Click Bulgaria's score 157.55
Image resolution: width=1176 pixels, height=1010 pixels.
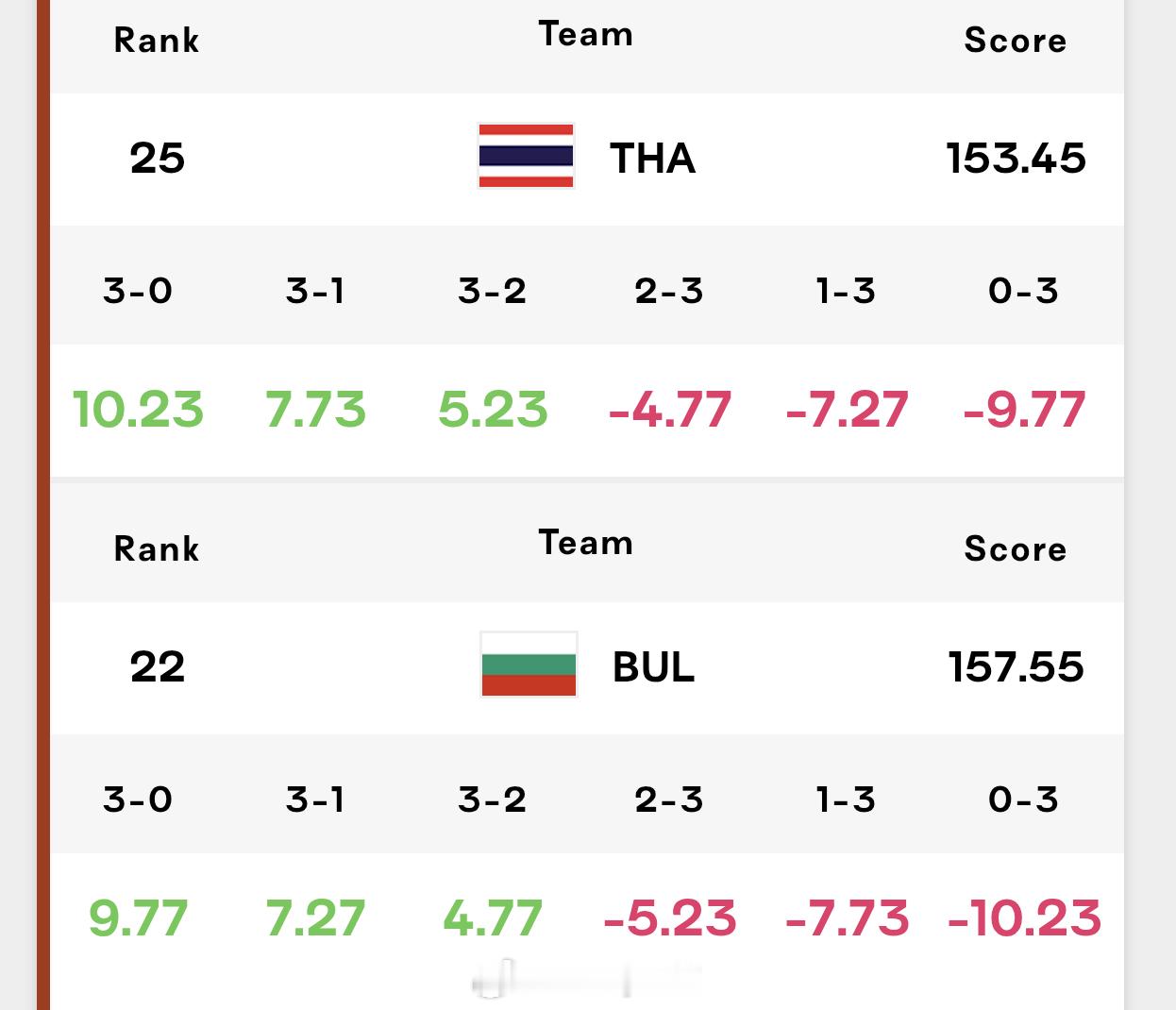click(x=1016, y=667)
